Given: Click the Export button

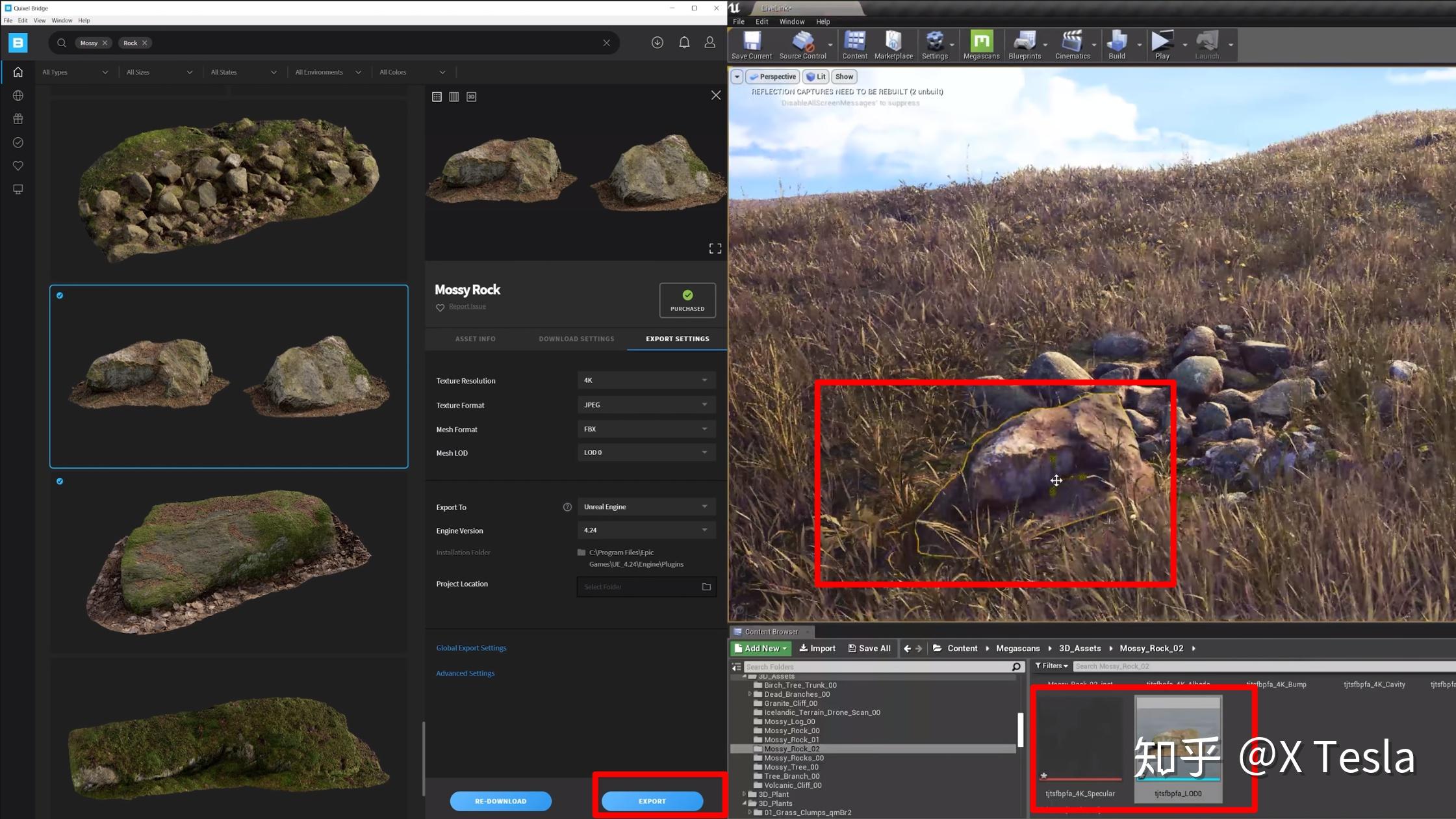Looking at the screenshot, I should click(652, 801).
